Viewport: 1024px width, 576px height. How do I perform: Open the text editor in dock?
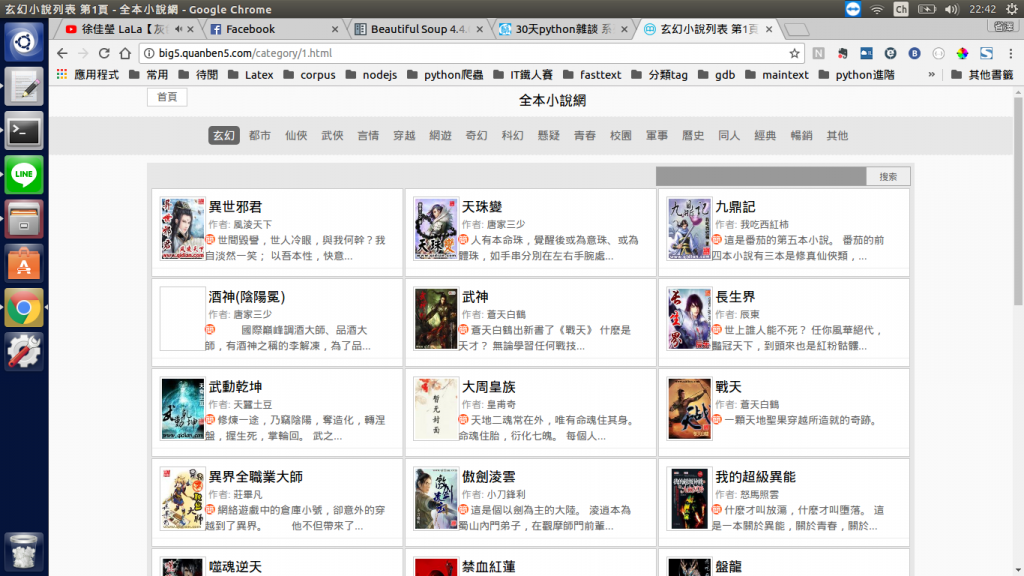(x=24, y=87)
